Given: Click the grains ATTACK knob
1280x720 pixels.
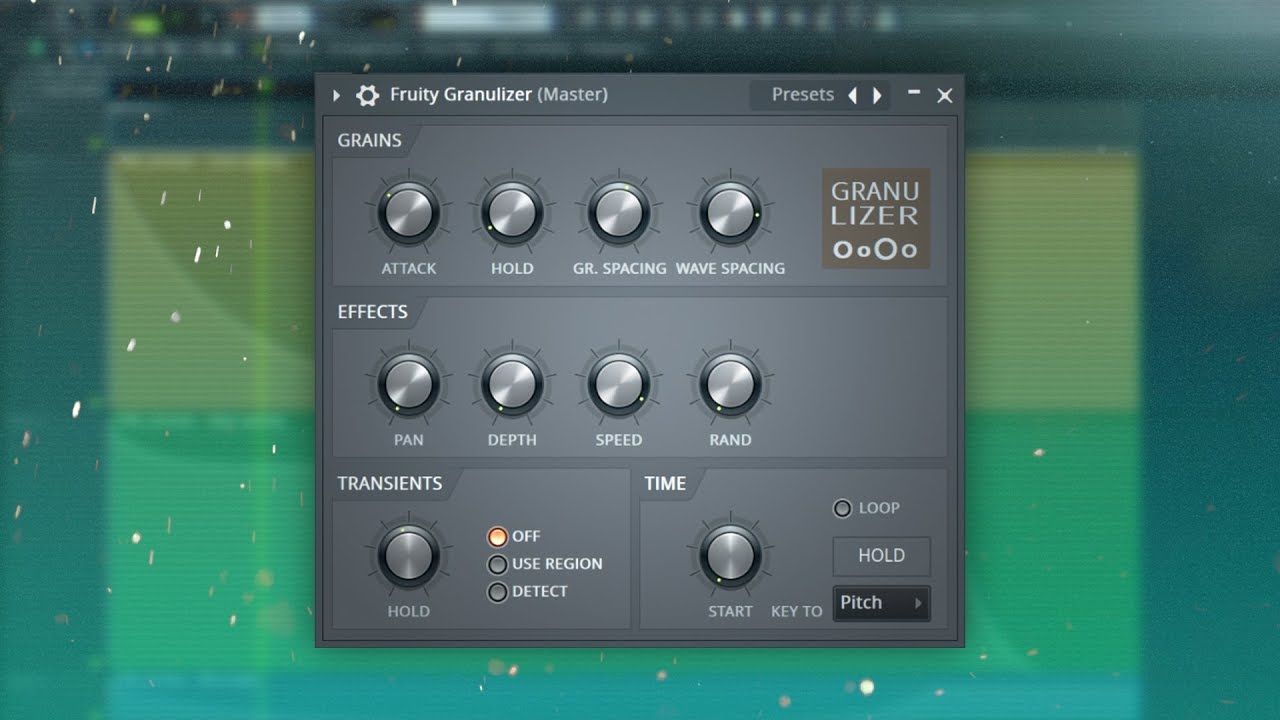Looking at the screenshot, I should 409,213.
